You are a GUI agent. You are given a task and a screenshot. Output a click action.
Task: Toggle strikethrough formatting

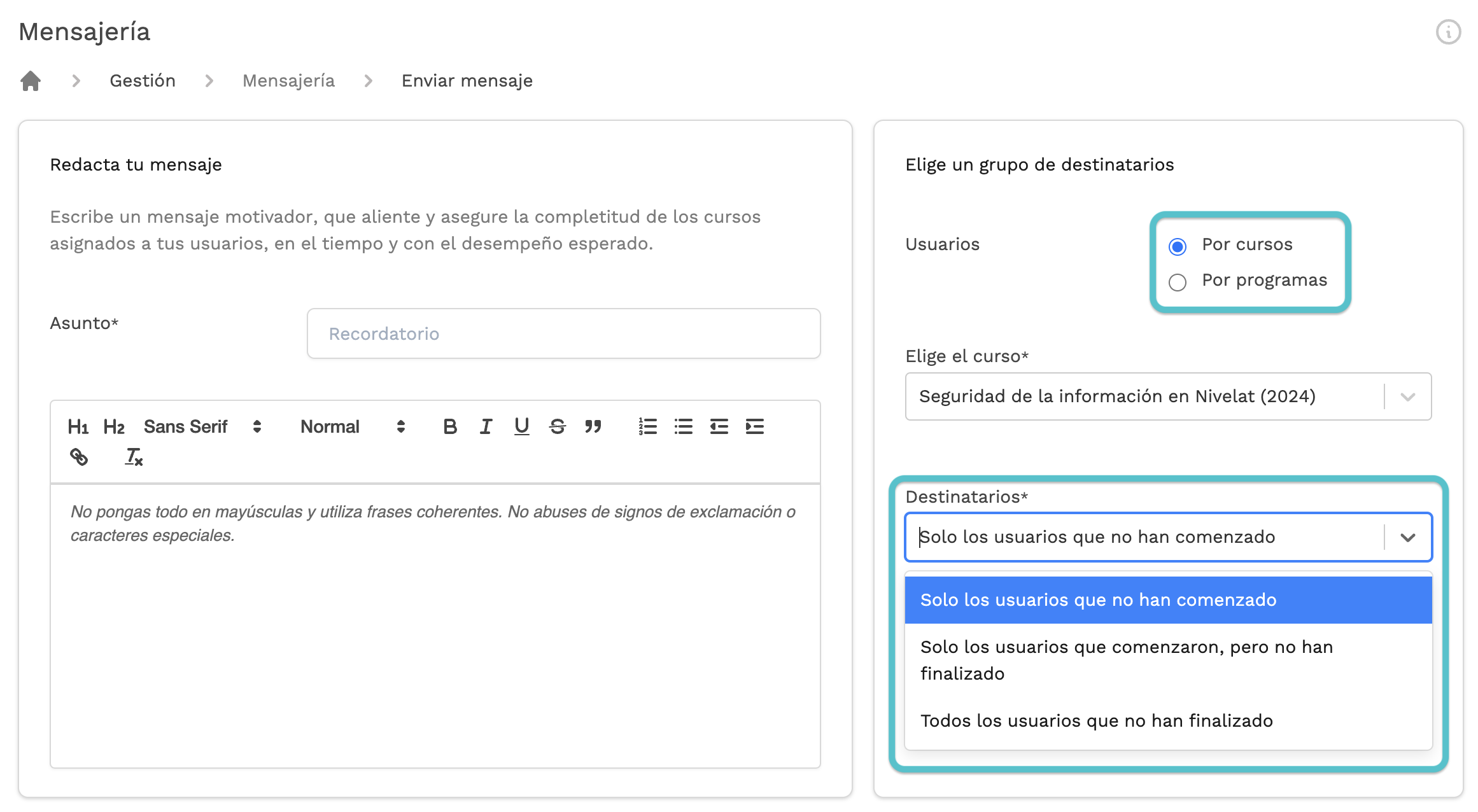[x=558, y=426]
